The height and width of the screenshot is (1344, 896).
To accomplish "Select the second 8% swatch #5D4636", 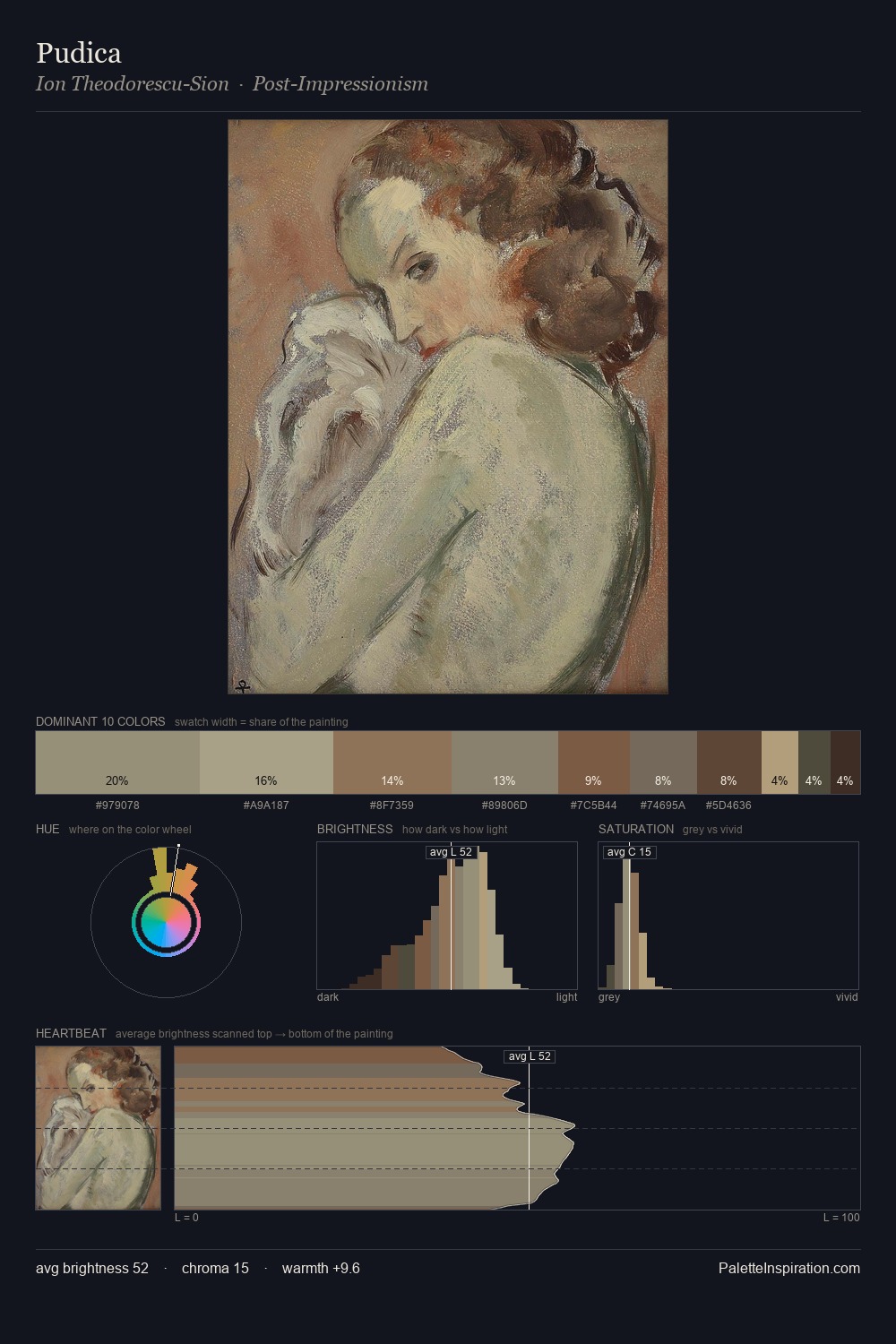I will coord(729,762).
